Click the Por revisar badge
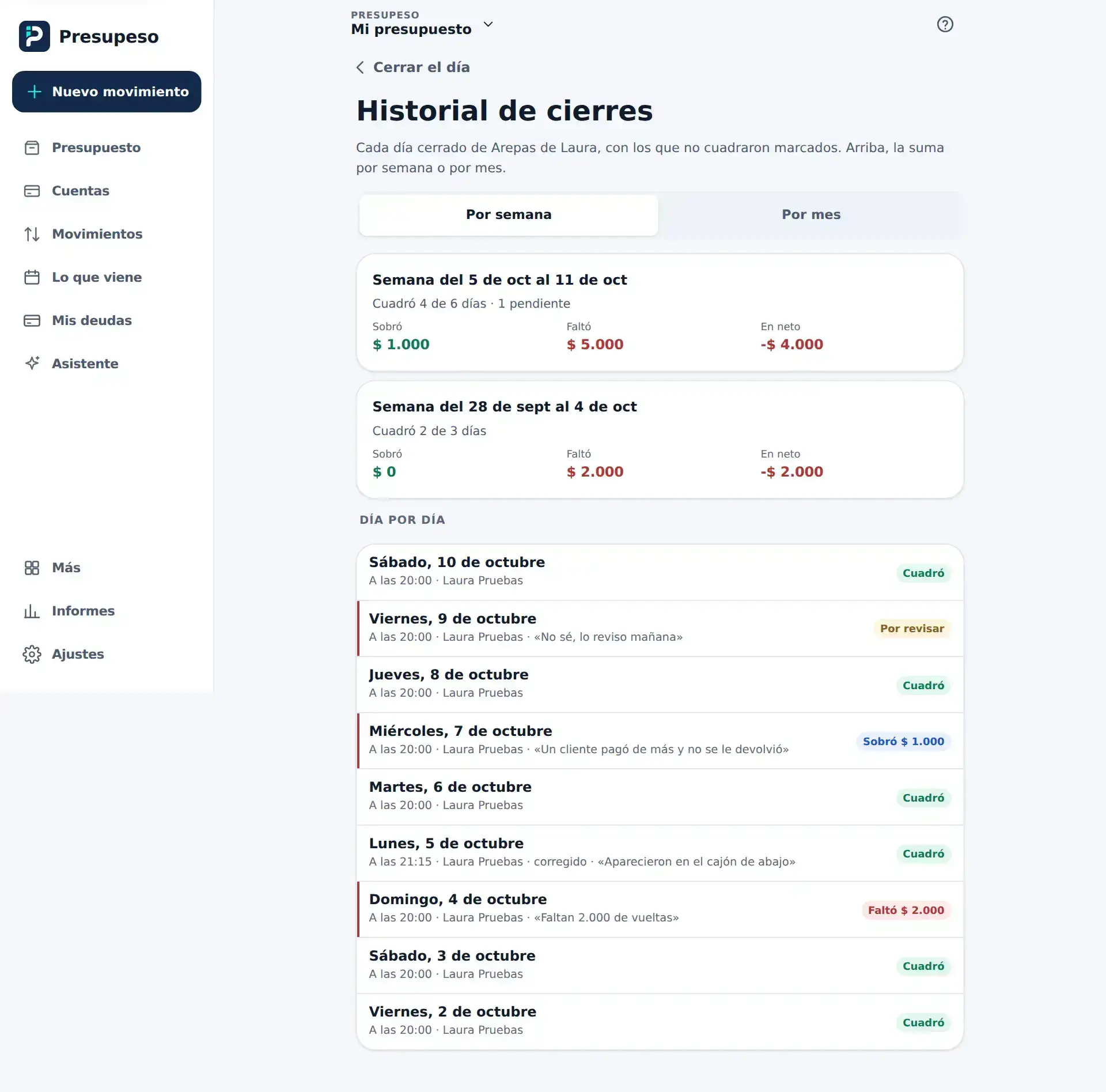Viewport: 1106px width, 1092px height. tap(912, 629)
